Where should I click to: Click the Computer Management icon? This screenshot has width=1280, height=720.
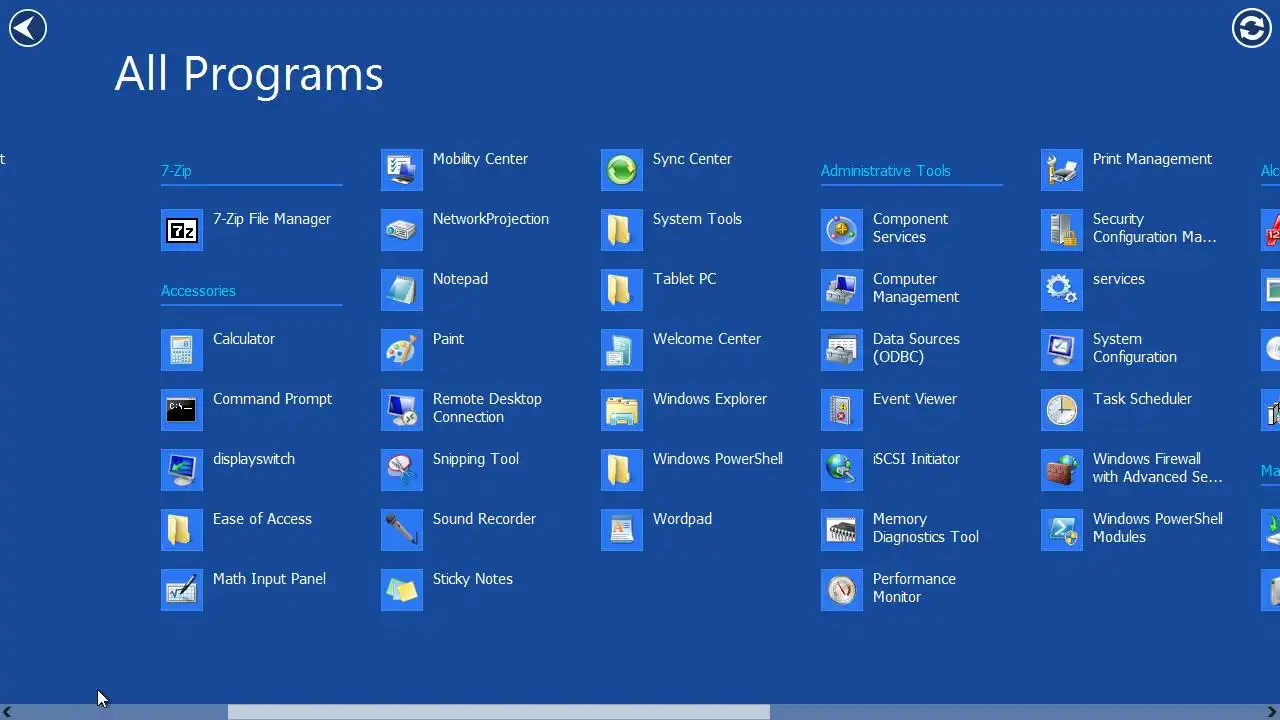842,290
